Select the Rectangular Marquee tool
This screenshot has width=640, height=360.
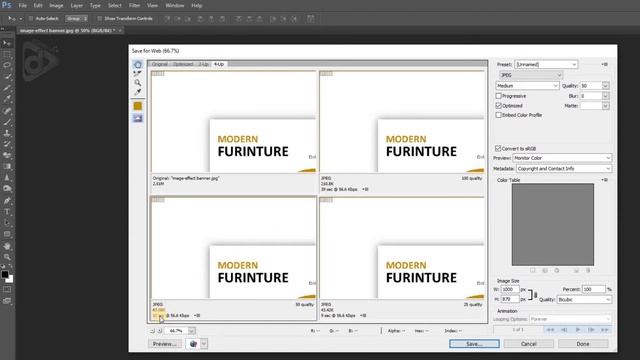click(x=7, y=54)
